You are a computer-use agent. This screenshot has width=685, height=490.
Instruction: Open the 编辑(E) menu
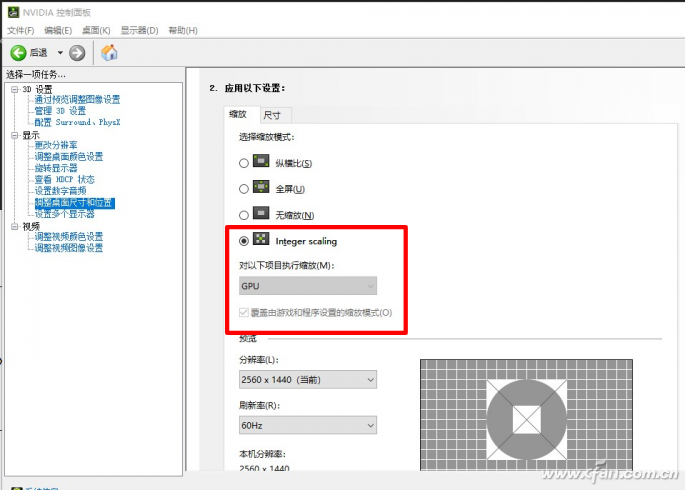(x=58, y=31)
